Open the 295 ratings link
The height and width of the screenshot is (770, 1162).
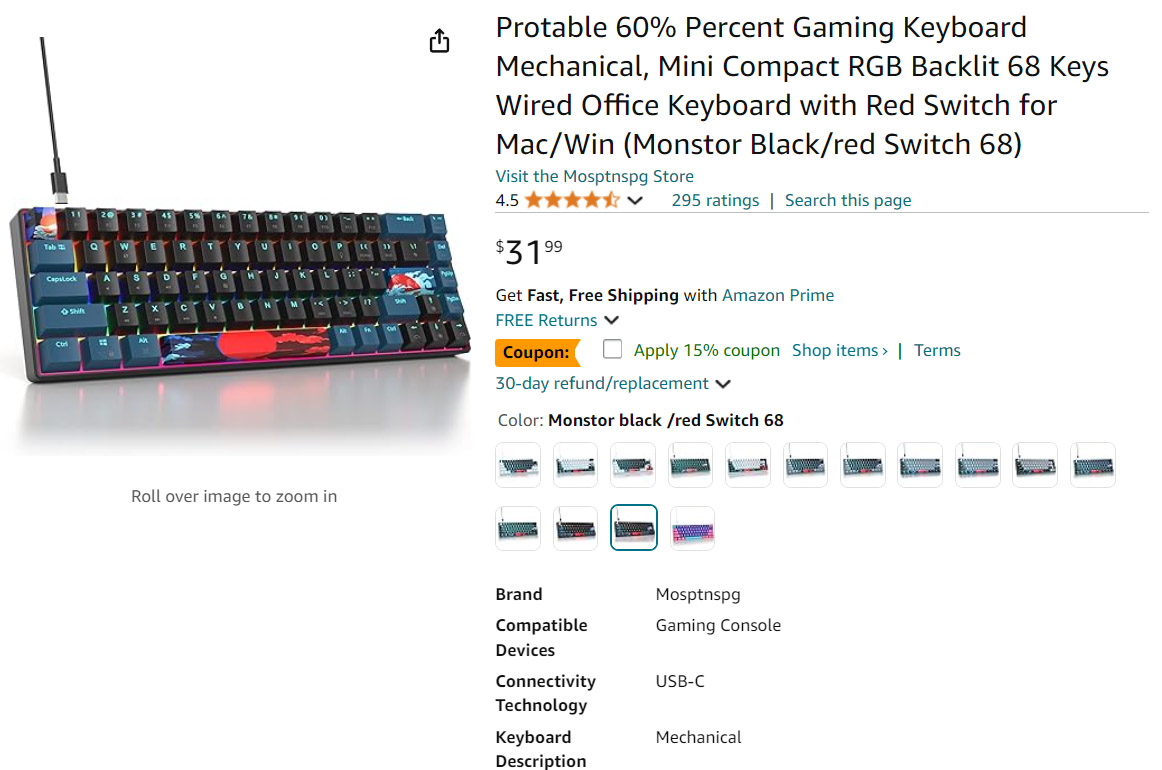[x=715, y=200]
